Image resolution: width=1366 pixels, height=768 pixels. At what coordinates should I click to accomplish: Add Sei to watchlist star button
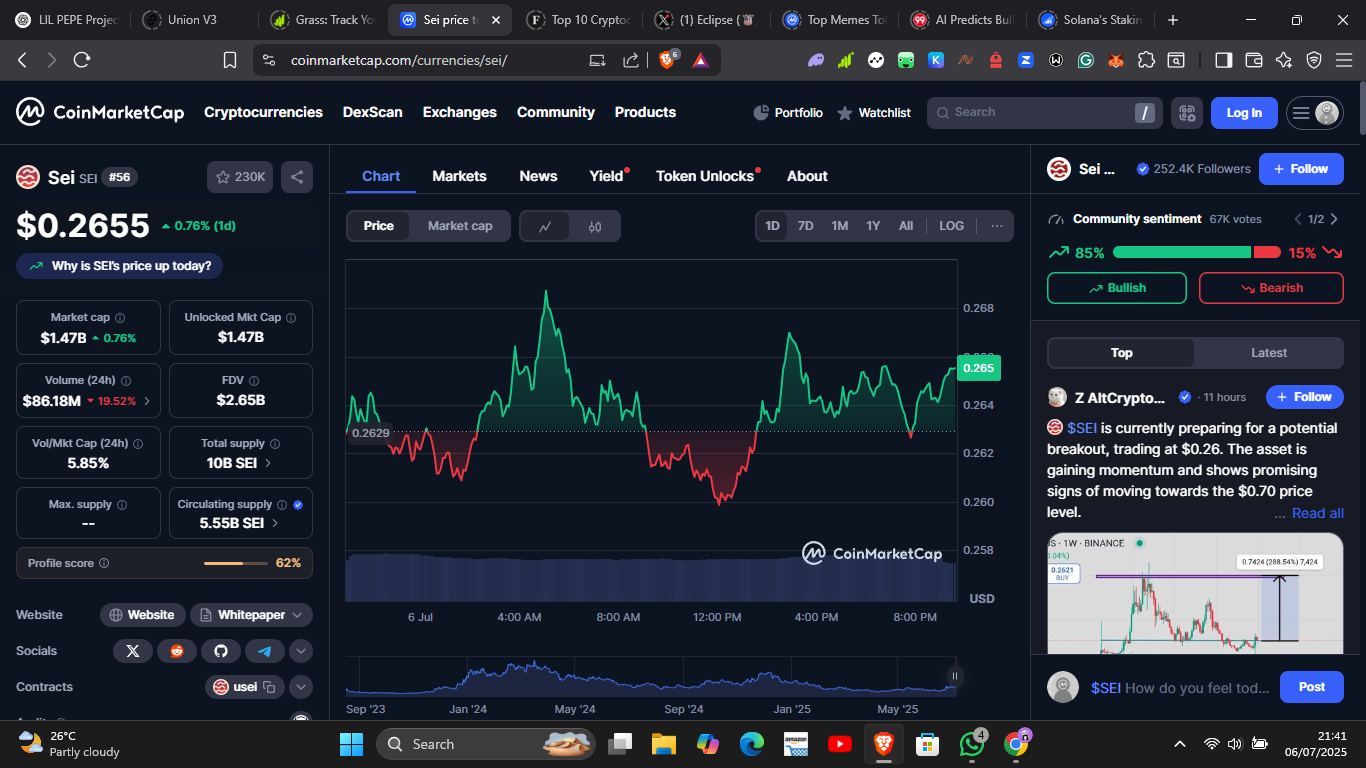[240, 177]
